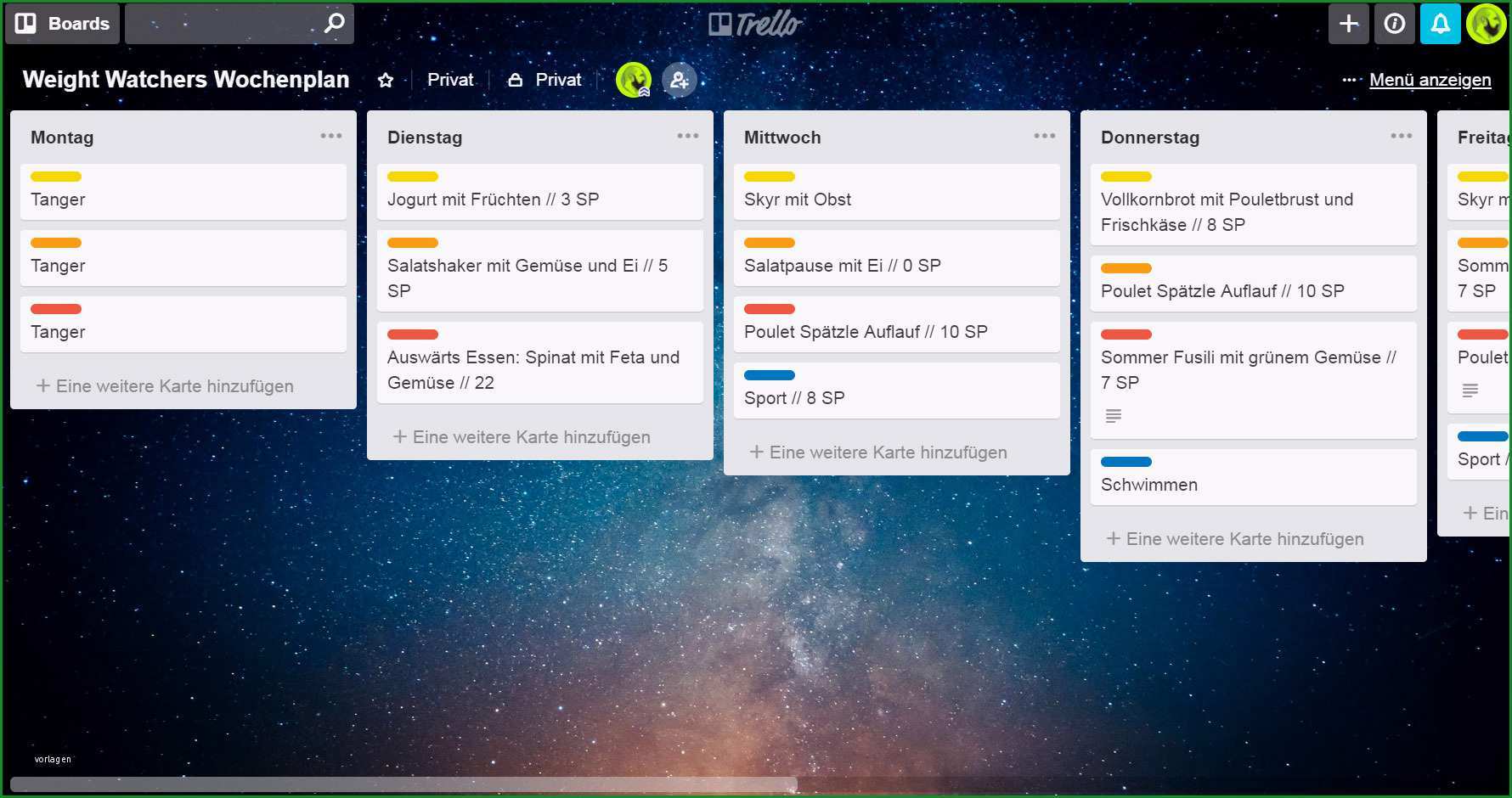Click the horizontal board scrollbar
This screenshot has height=798, width=1512.
coord(403,785)
